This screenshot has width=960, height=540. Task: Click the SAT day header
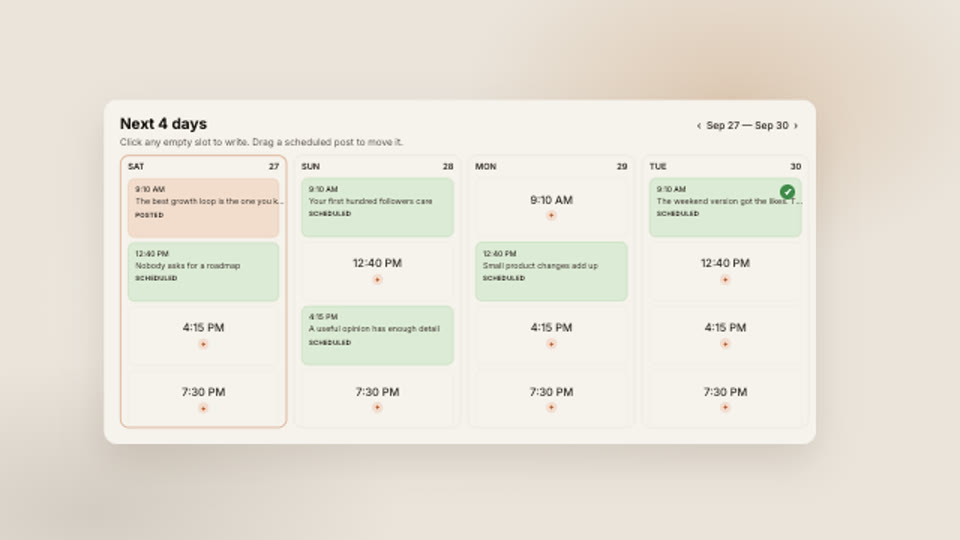(x=136, y=167)
